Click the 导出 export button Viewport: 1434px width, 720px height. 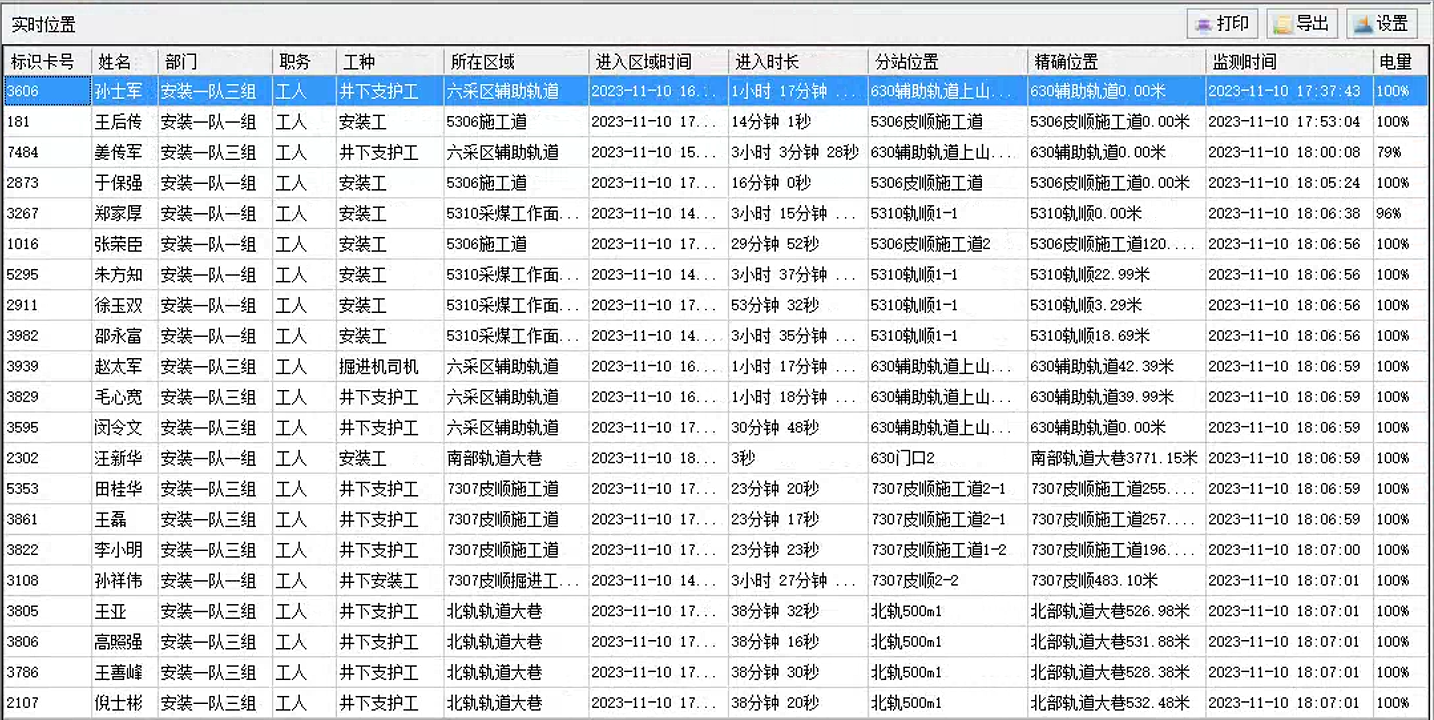tap(1302, 24)
